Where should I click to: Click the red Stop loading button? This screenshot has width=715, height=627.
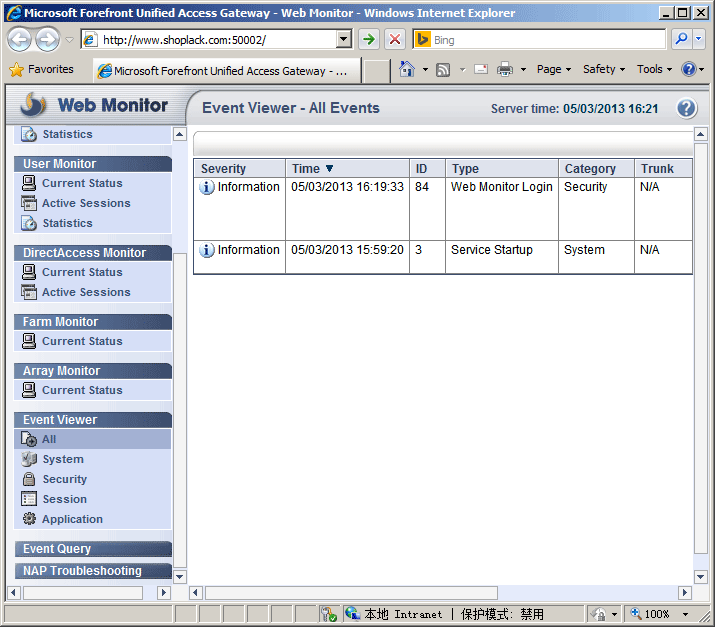click(x=395, y=40)
